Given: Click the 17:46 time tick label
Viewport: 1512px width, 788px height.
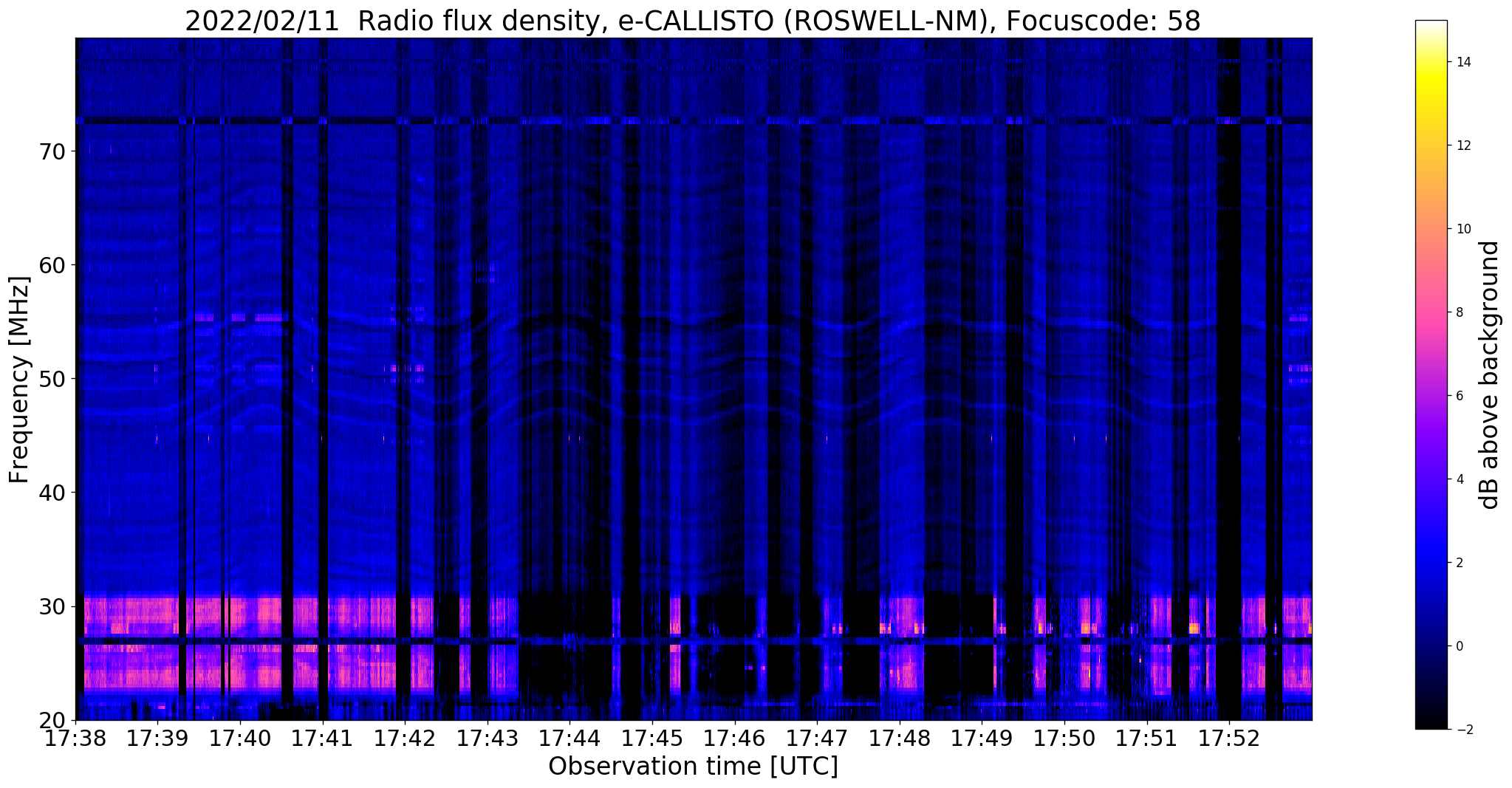Looking at the screenshot, I should tap(734, 739).
